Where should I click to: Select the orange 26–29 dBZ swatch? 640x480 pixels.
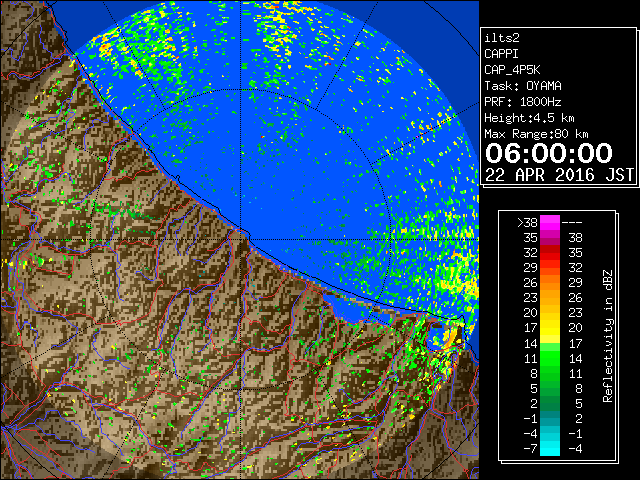(550, 283)
